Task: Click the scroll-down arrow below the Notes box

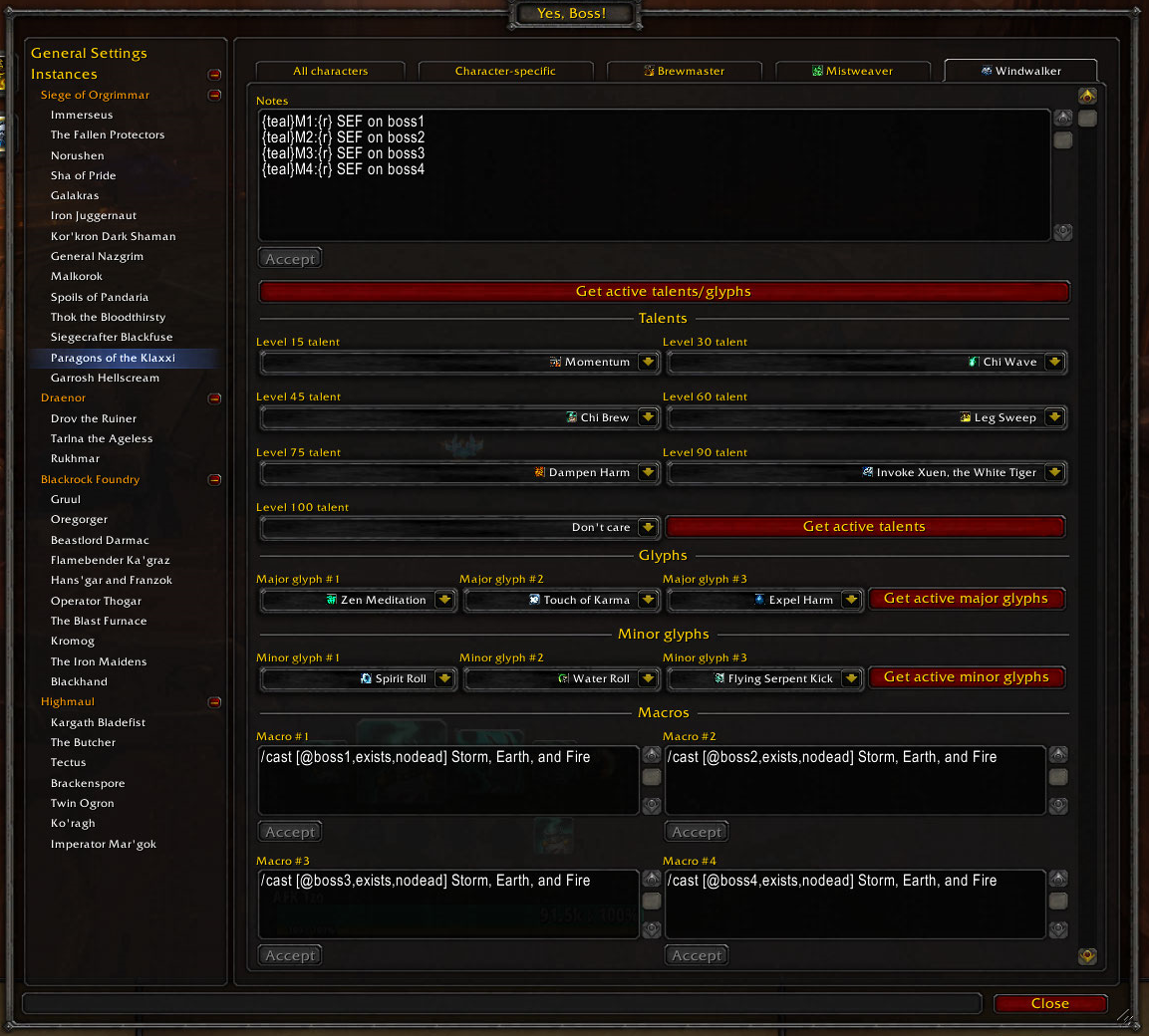Action: [x=1063, y=232]
